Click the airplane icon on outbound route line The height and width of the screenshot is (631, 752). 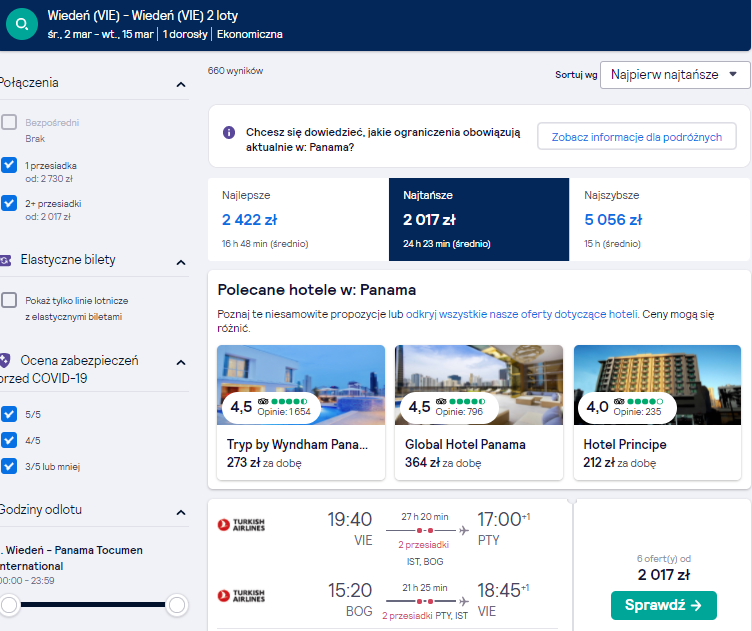click(464, 530)
